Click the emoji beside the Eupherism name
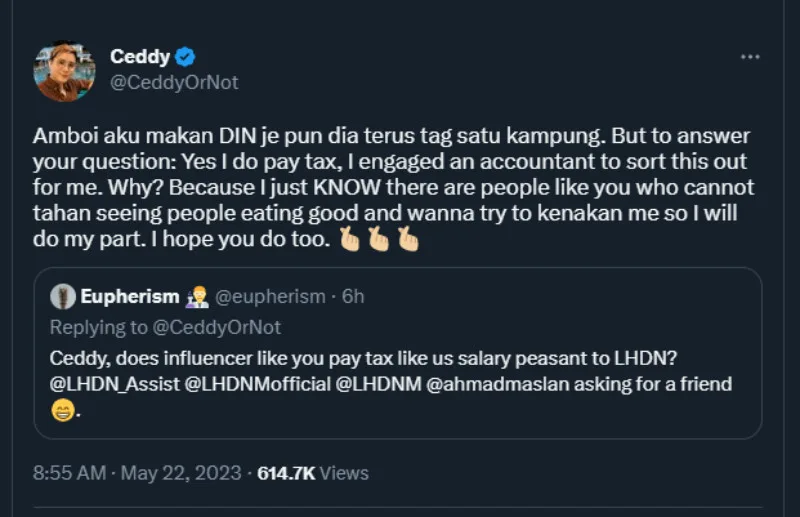 (x=196, y=297)
